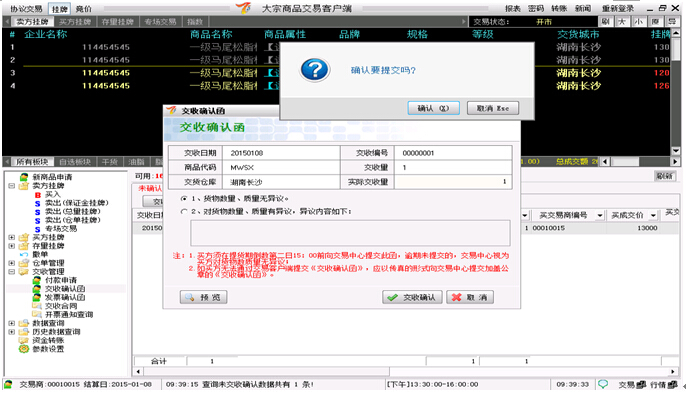Select option 2 对货物数量、质量有异议

184,212
